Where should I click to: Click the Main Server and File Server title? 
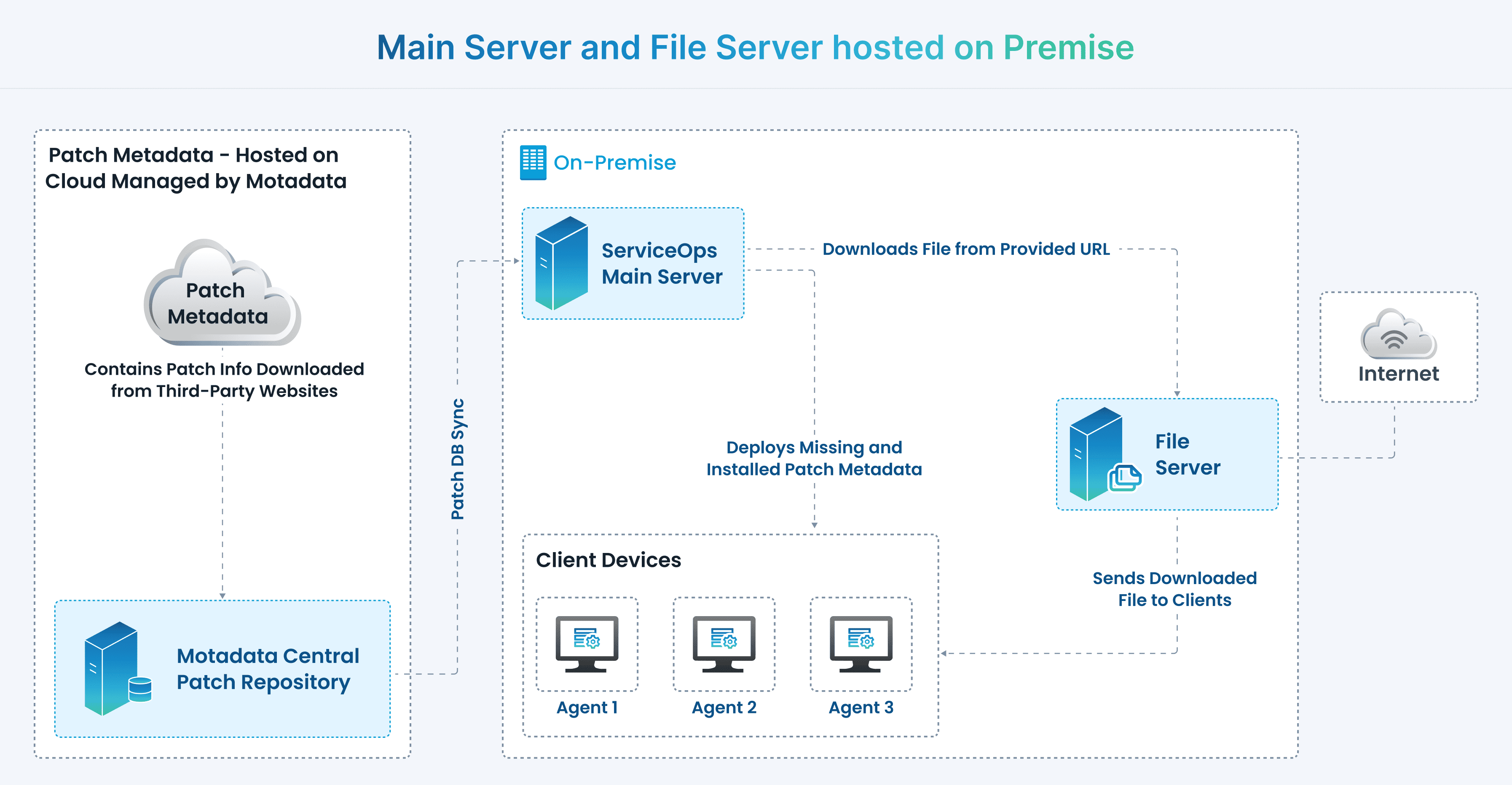pos(756,48)
